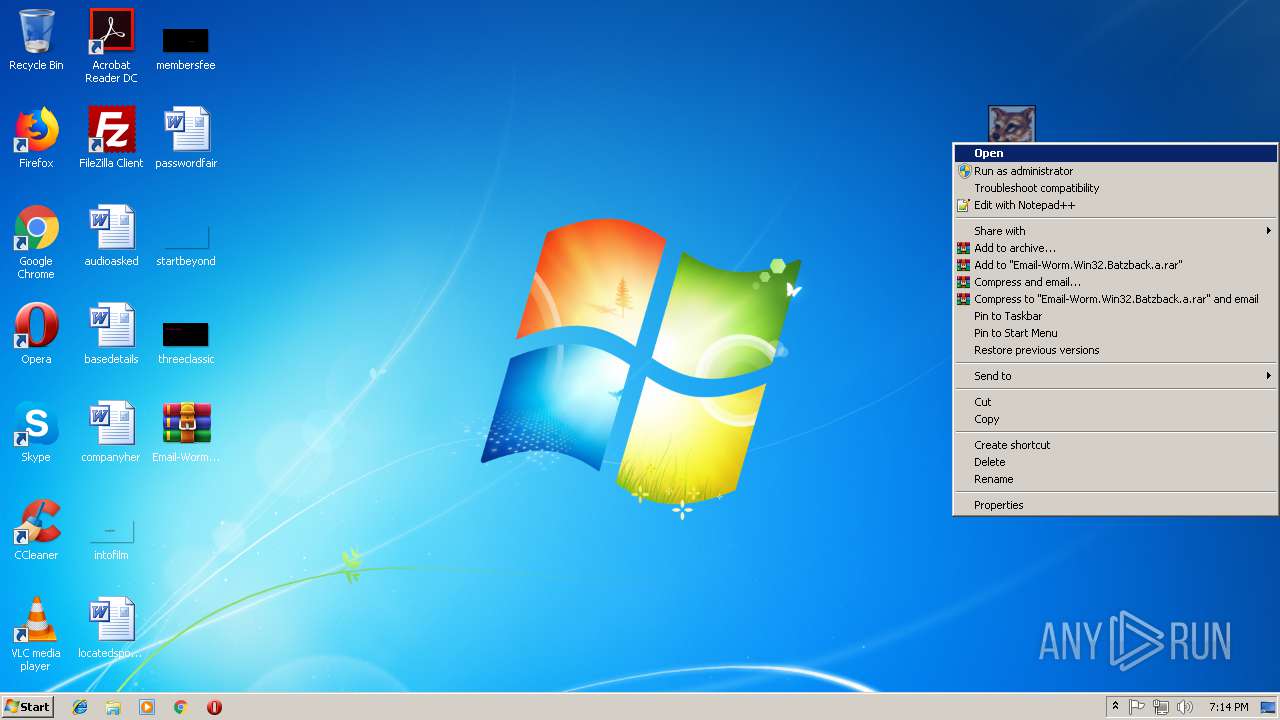1280x720 pixels.
Task: Choose Rename in the context menu
Action: [1115, 479]
